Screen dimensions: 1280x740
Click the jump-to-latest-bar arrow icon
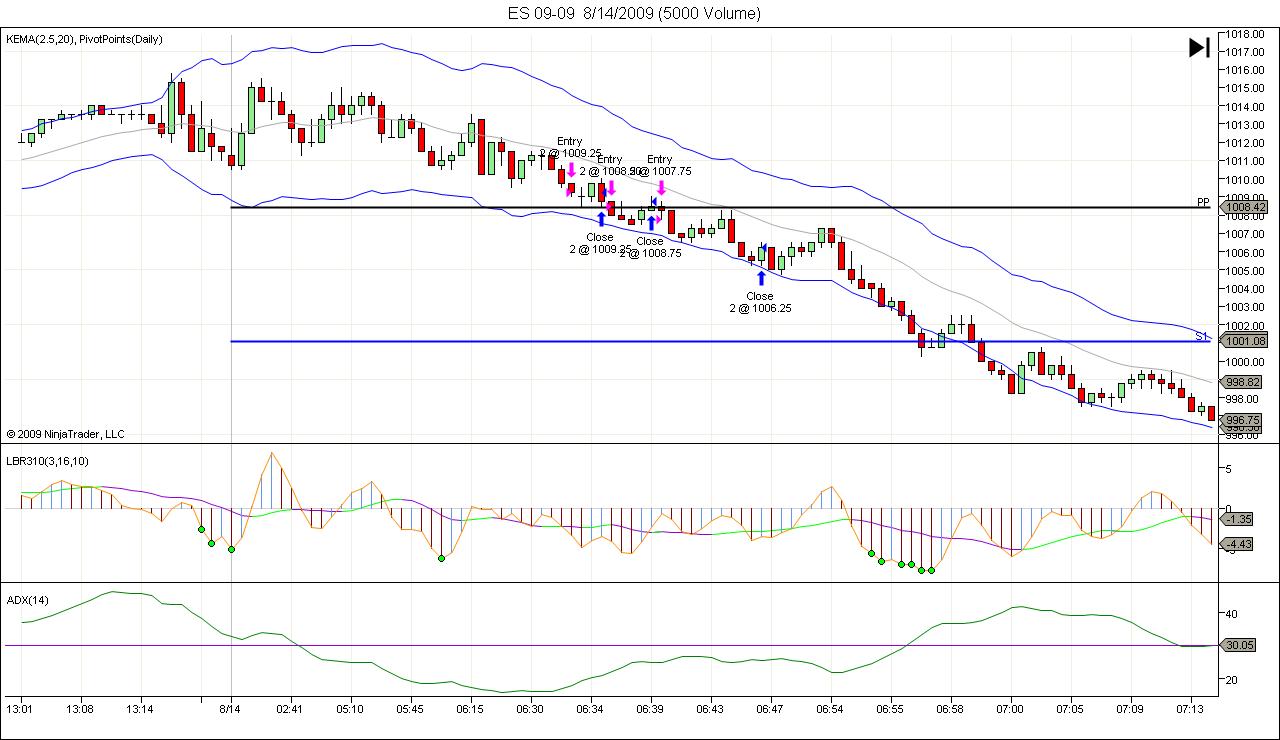(x=1199, y=47)
